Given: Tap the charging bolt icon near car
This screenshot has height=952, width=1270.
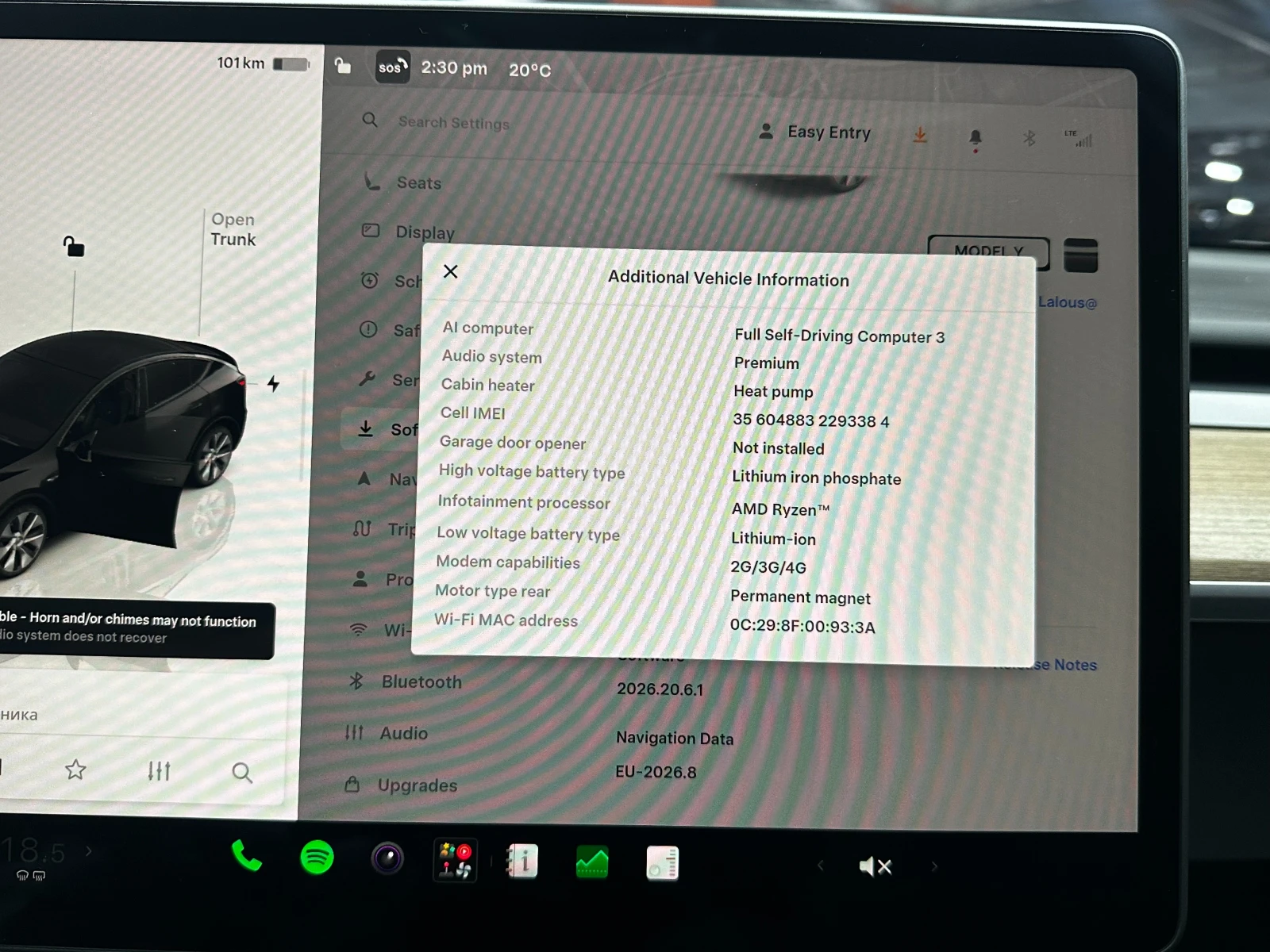Looking at the screenshot, I should pyautogui.click(x=274, y=384).
